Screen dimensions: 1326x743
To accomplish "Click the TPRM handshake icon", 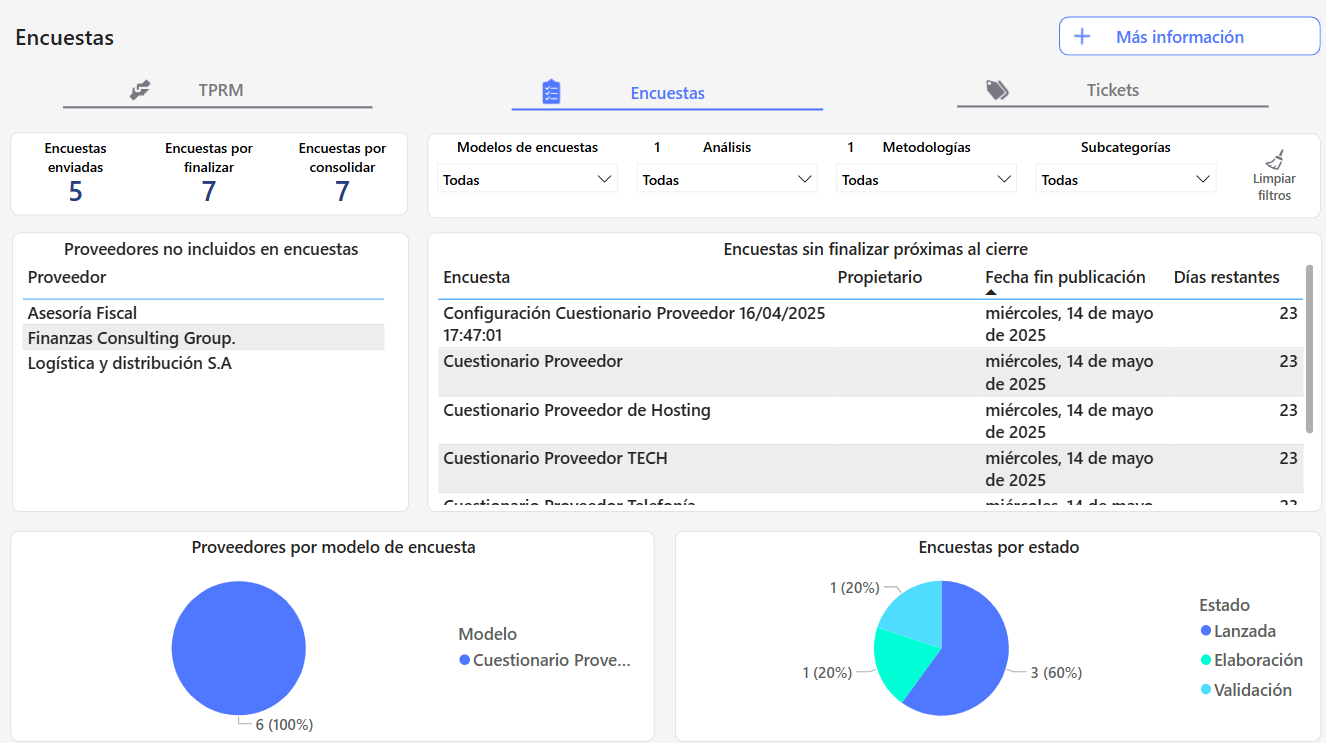I will tap(140, 90).
